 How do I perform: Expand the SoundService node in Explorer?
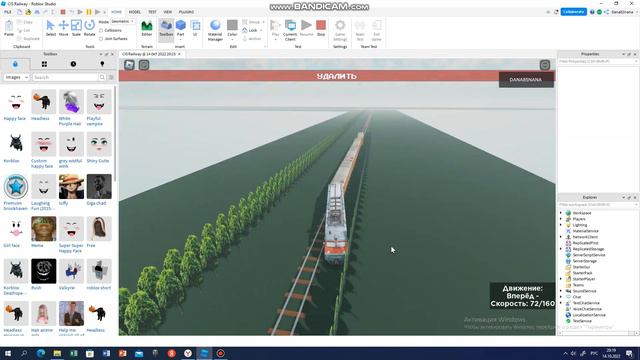(x=561, y=291)
